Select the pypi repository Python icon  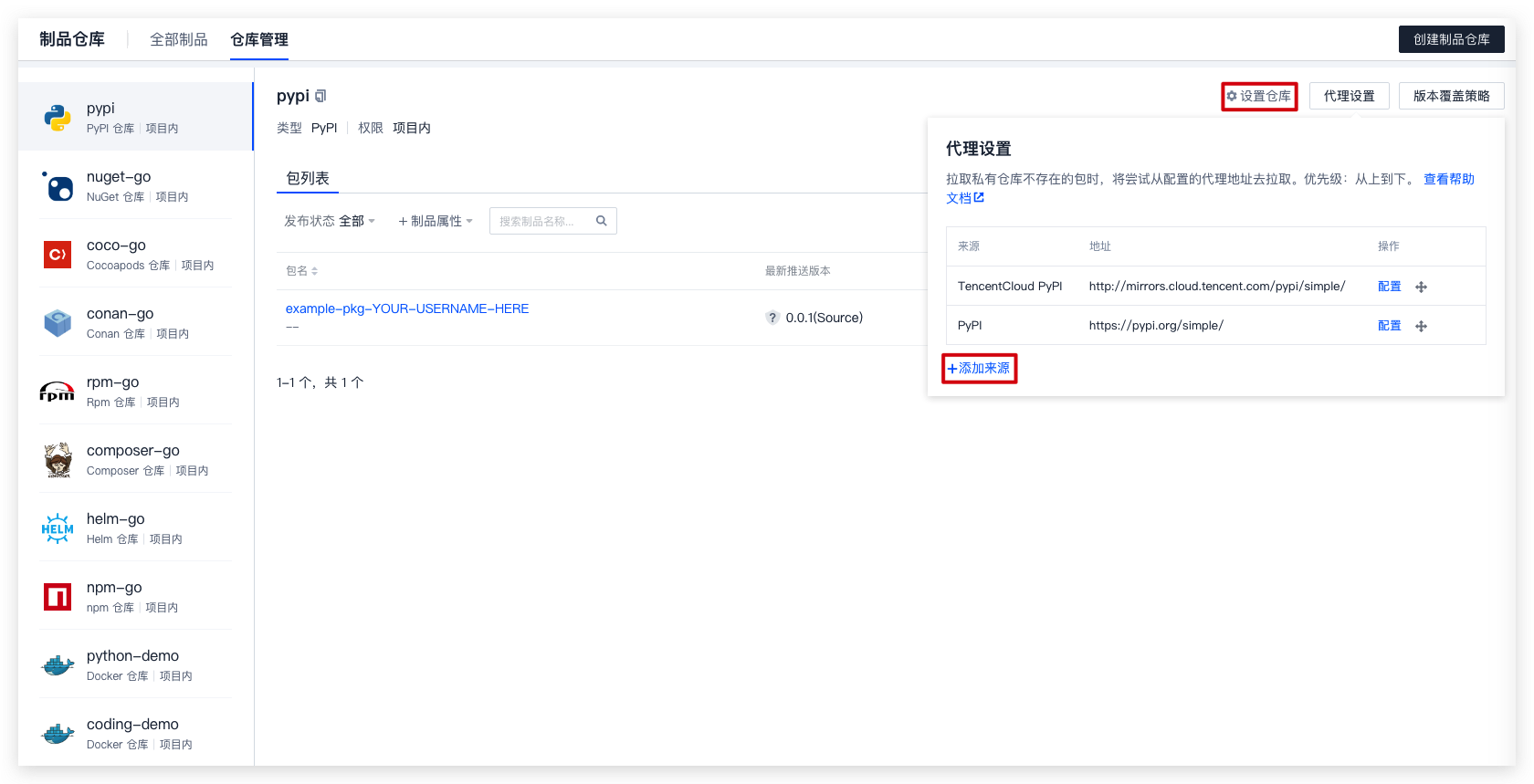(x=58, y=117)
